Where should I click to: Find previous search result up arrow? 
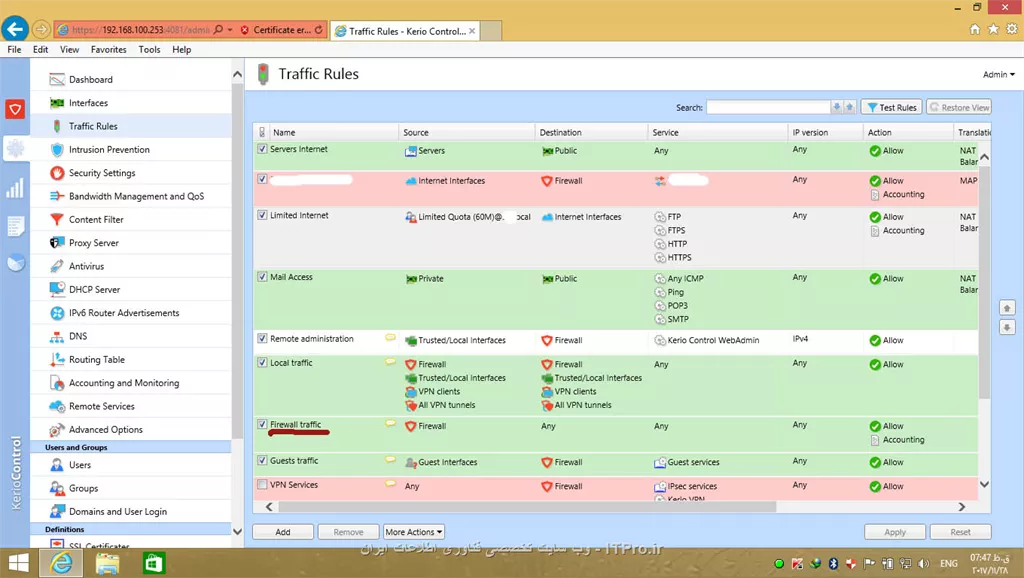[850, 107]
